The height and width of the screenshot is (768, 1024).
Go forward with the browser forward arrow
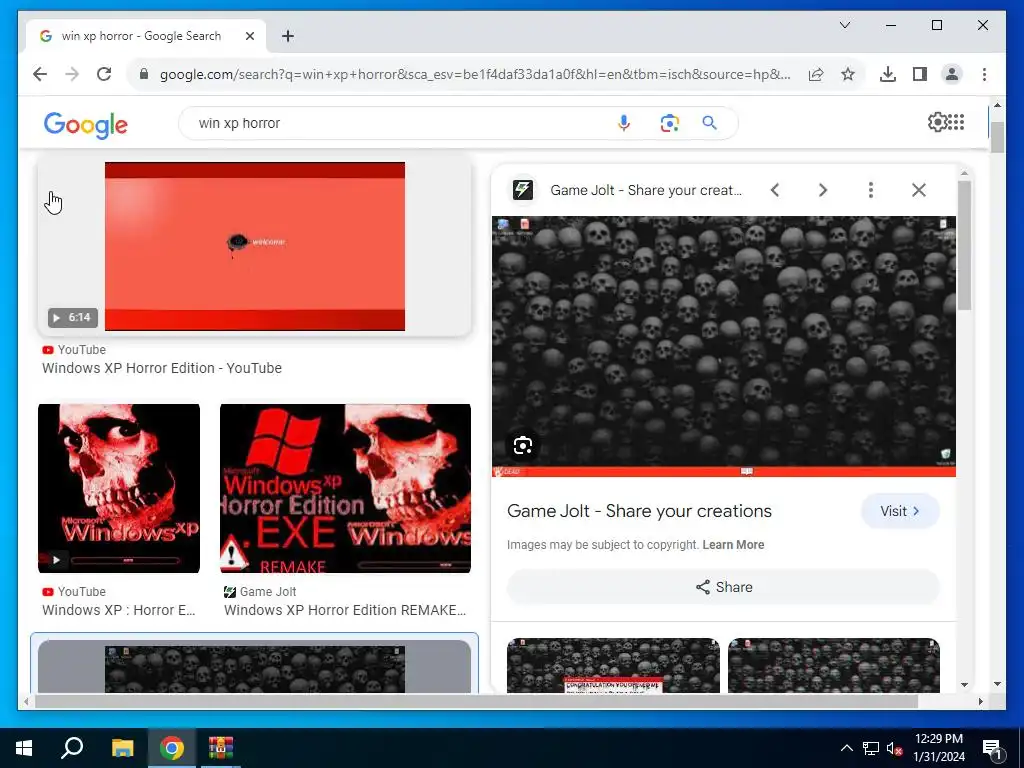tap(72, 74)
